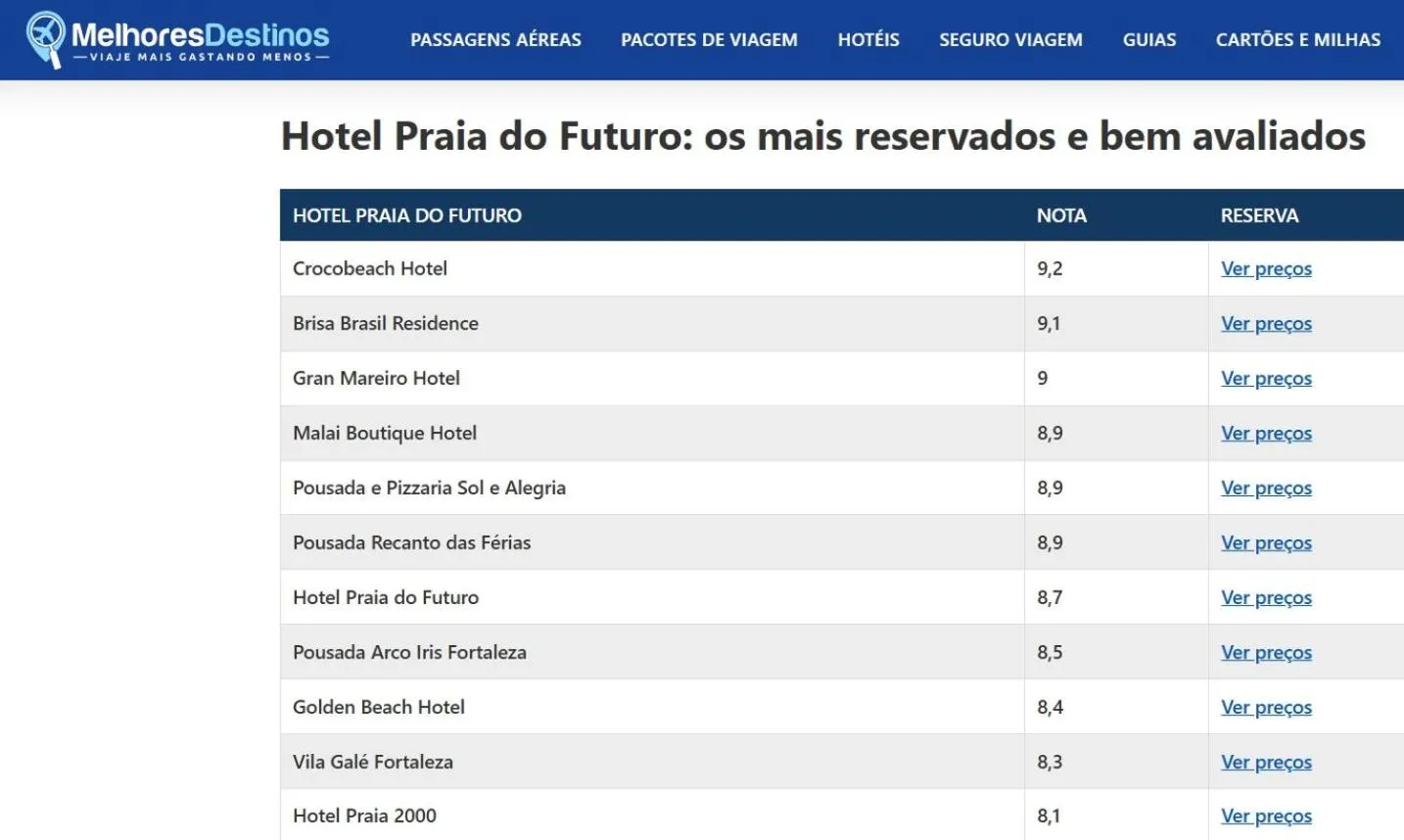Open pricing for Malai Boutique Hotel
This screenshot has height=840, width=1404.
1266,433
